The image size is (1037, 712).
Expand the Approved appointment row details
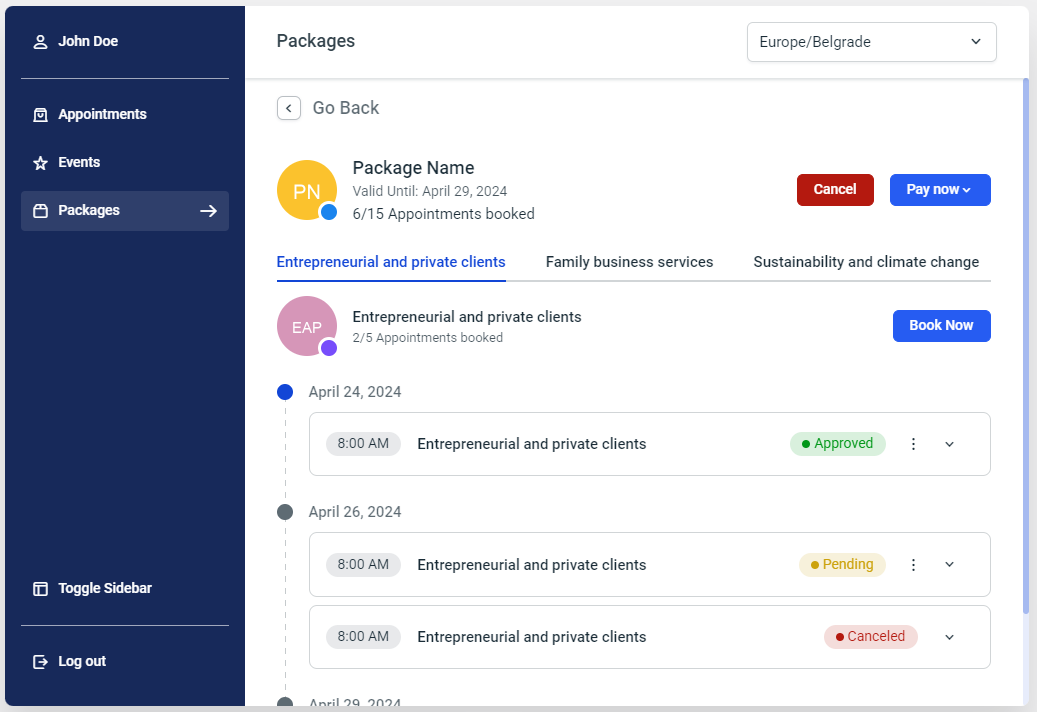(950, 444)
